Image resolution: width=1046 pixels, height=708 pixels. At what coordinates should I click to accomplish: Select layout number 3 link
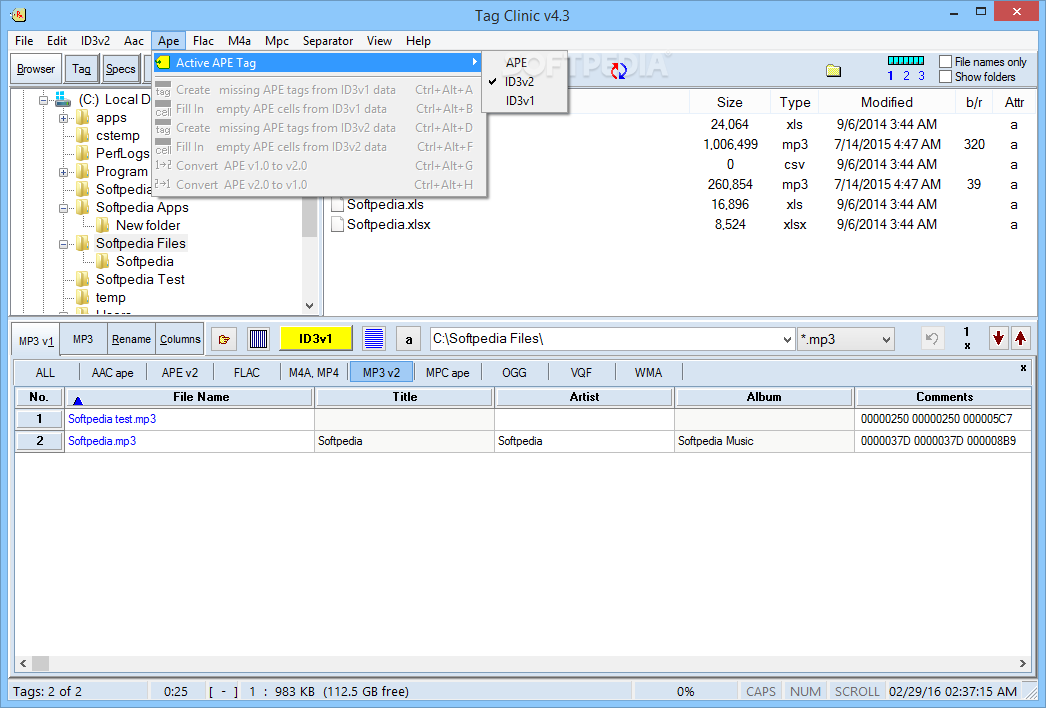pyautogui.click(x=921, y=76)
